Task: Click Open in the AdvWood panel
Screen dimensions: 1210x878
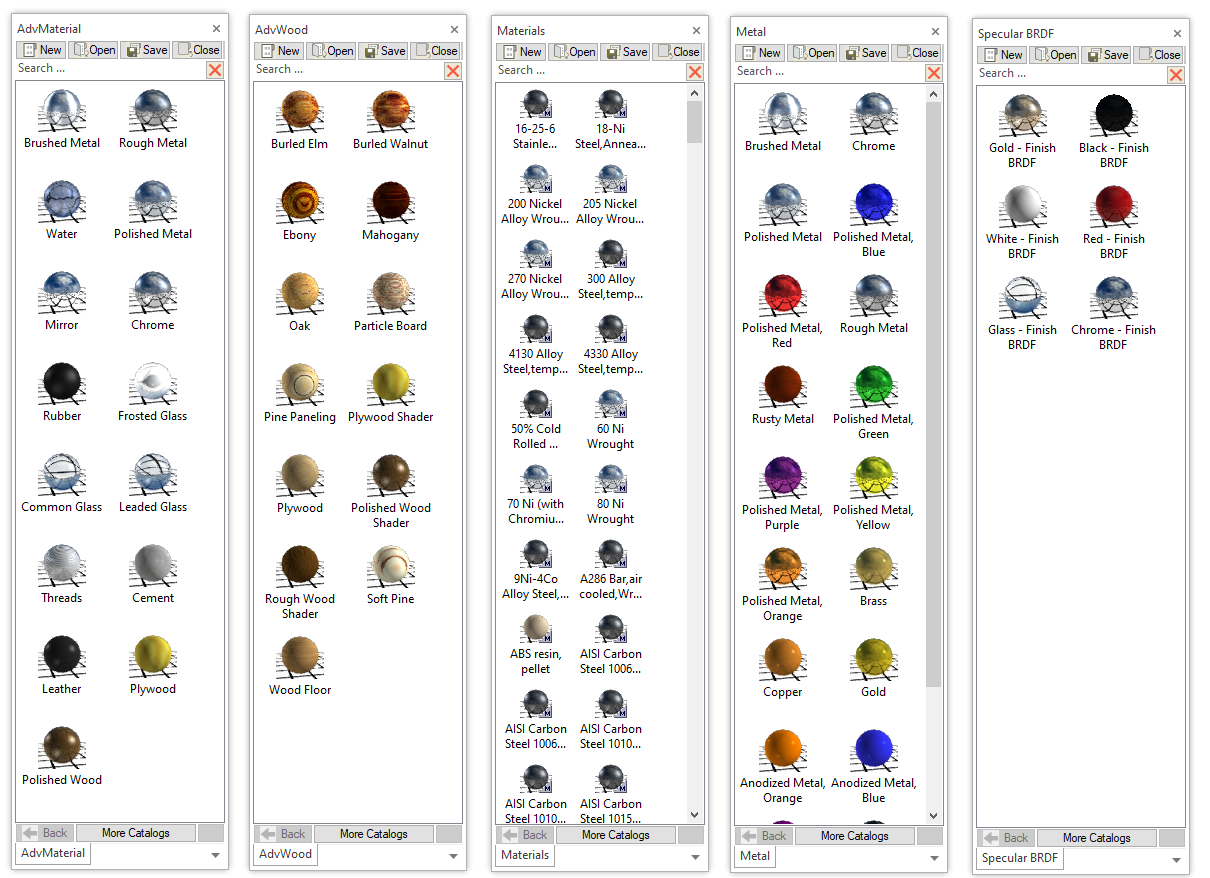Action: pos(331,50)
